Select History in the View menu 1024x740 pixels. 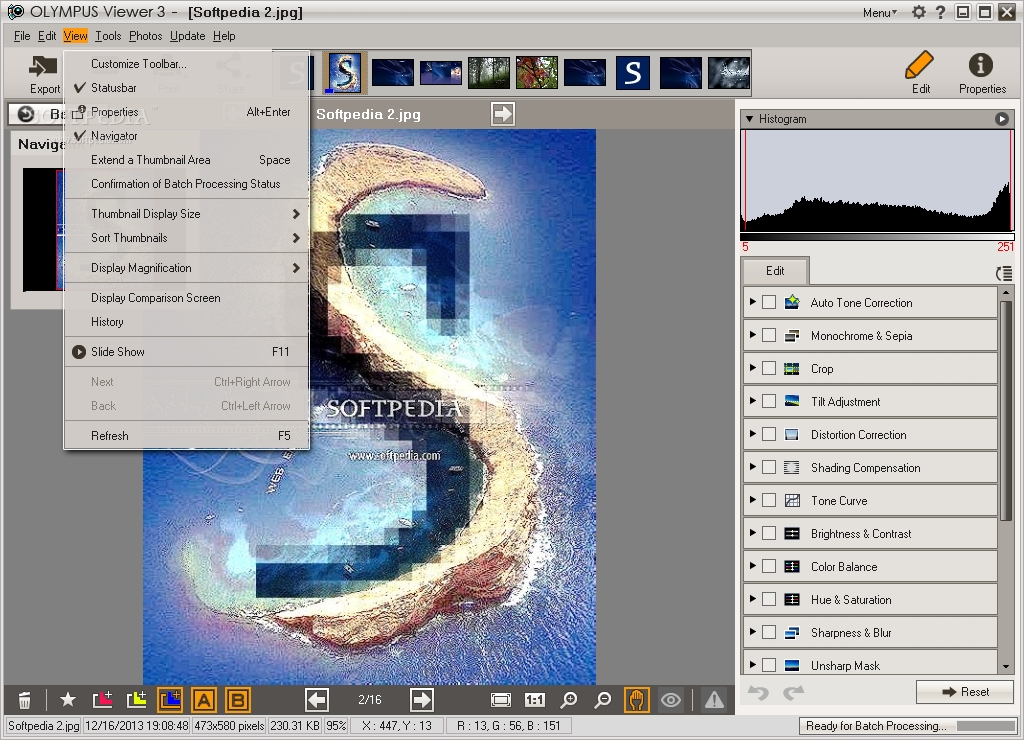tap(186, 322)
